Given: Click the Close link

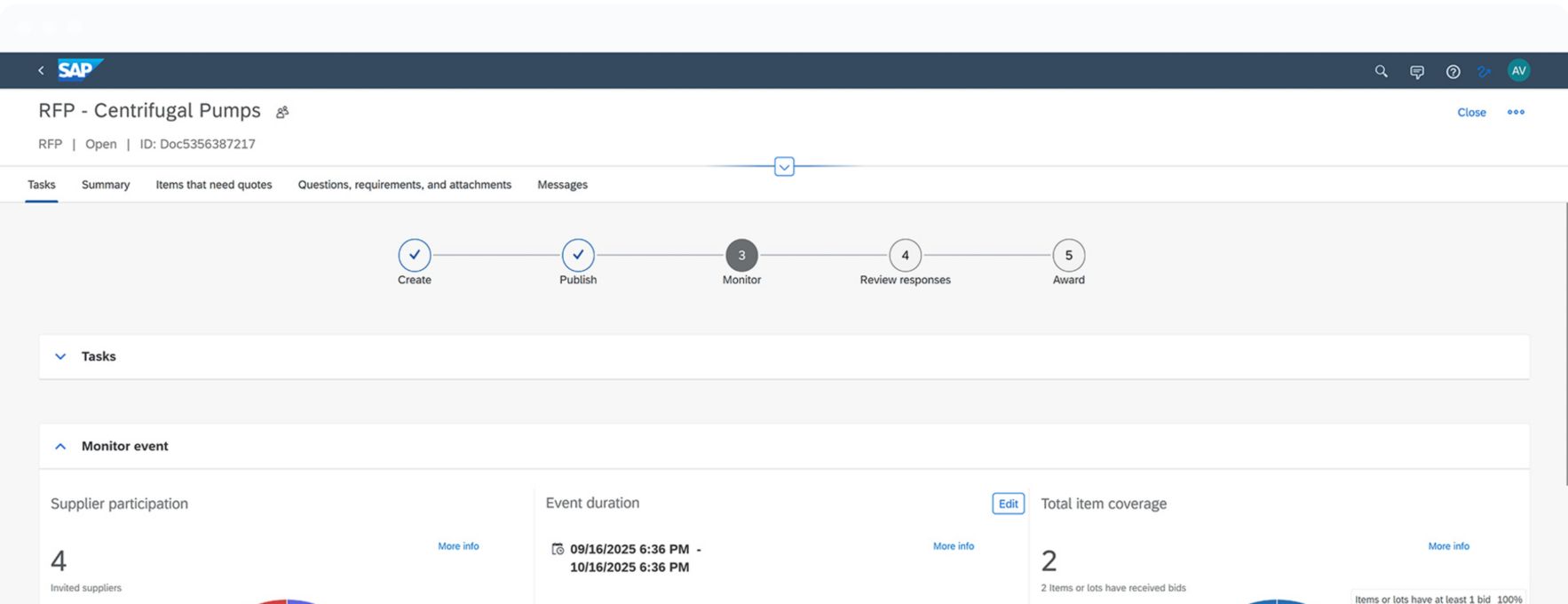Looking at the screenshot, I should click(x=1471, y=113).
